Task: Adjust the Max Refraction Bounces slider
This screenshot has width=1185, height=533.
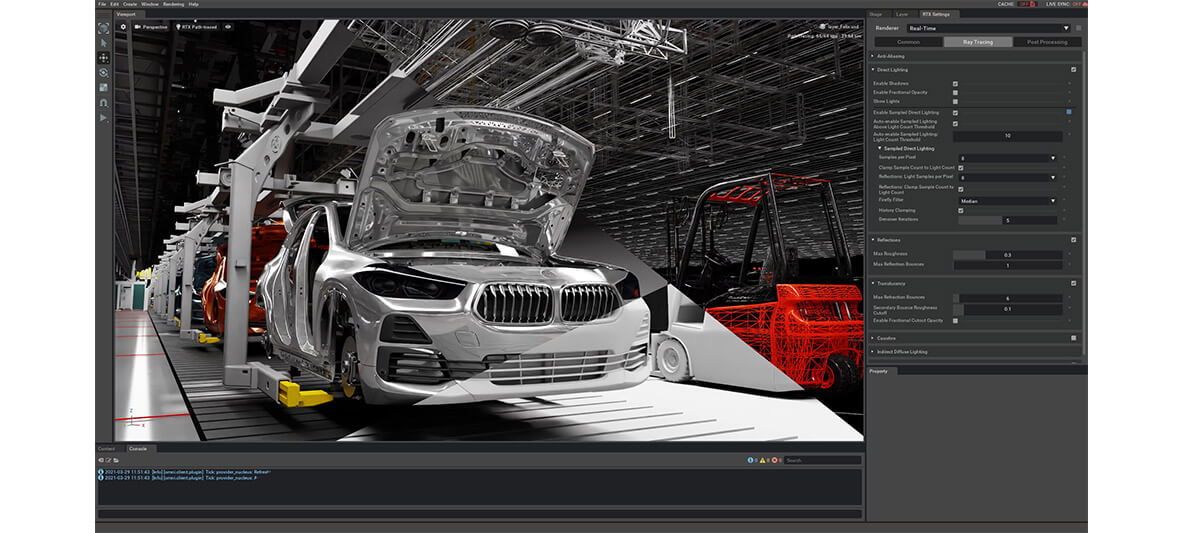Action: 1007,299
